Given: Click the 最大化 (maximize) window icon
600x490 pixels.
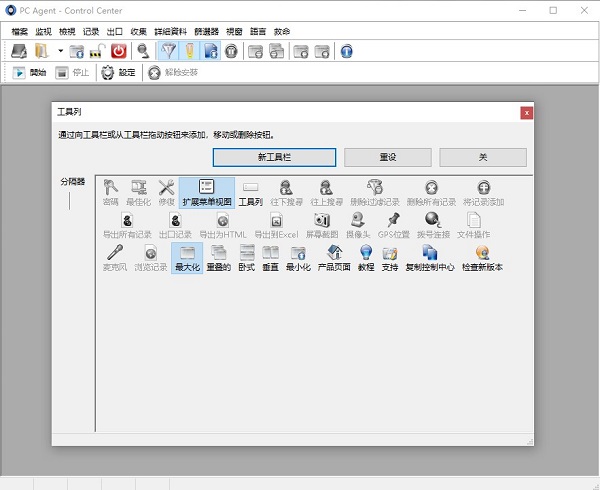Looking at the screenshot, I should (187, 258).
